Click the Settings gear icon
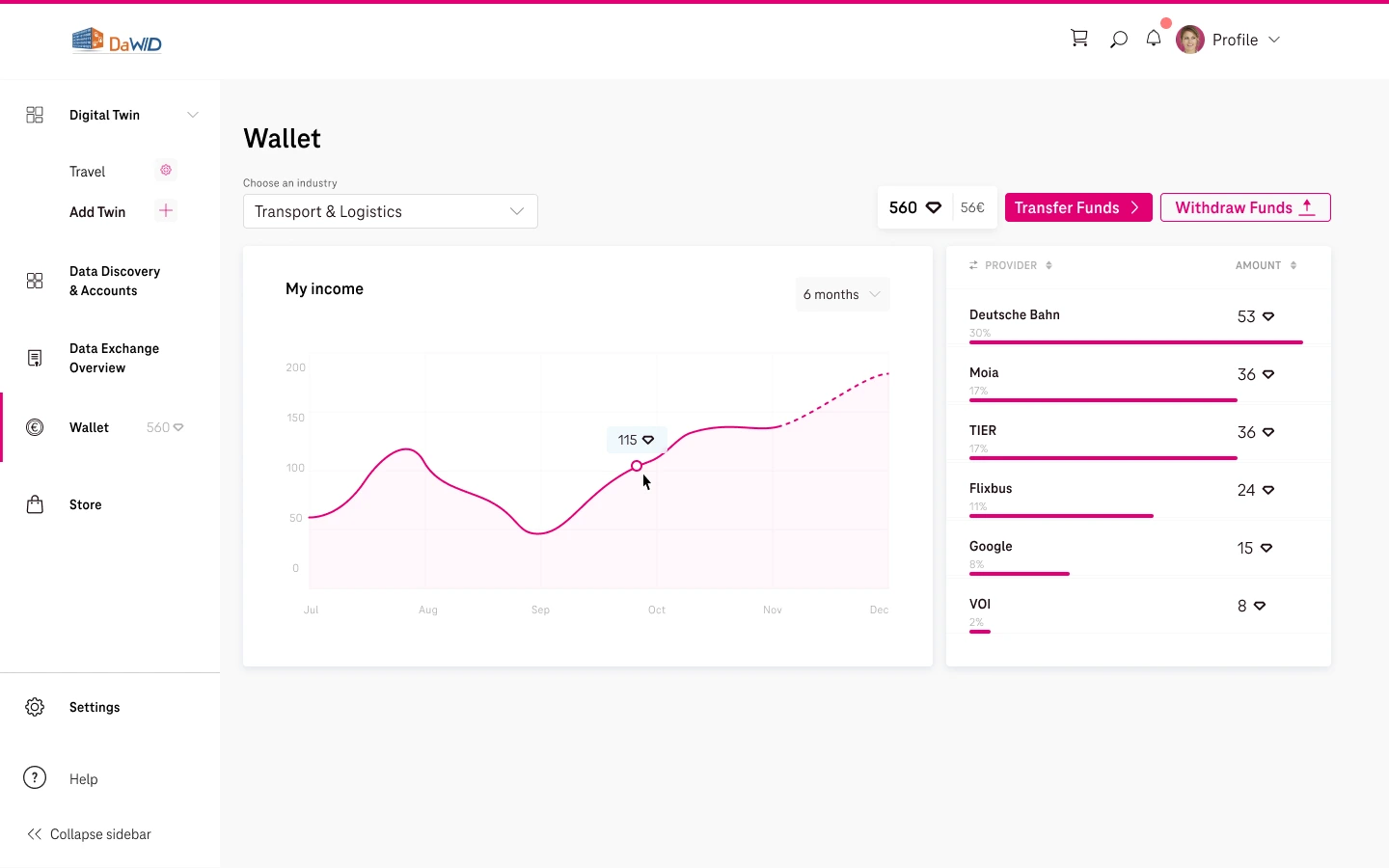 [35, 707]
